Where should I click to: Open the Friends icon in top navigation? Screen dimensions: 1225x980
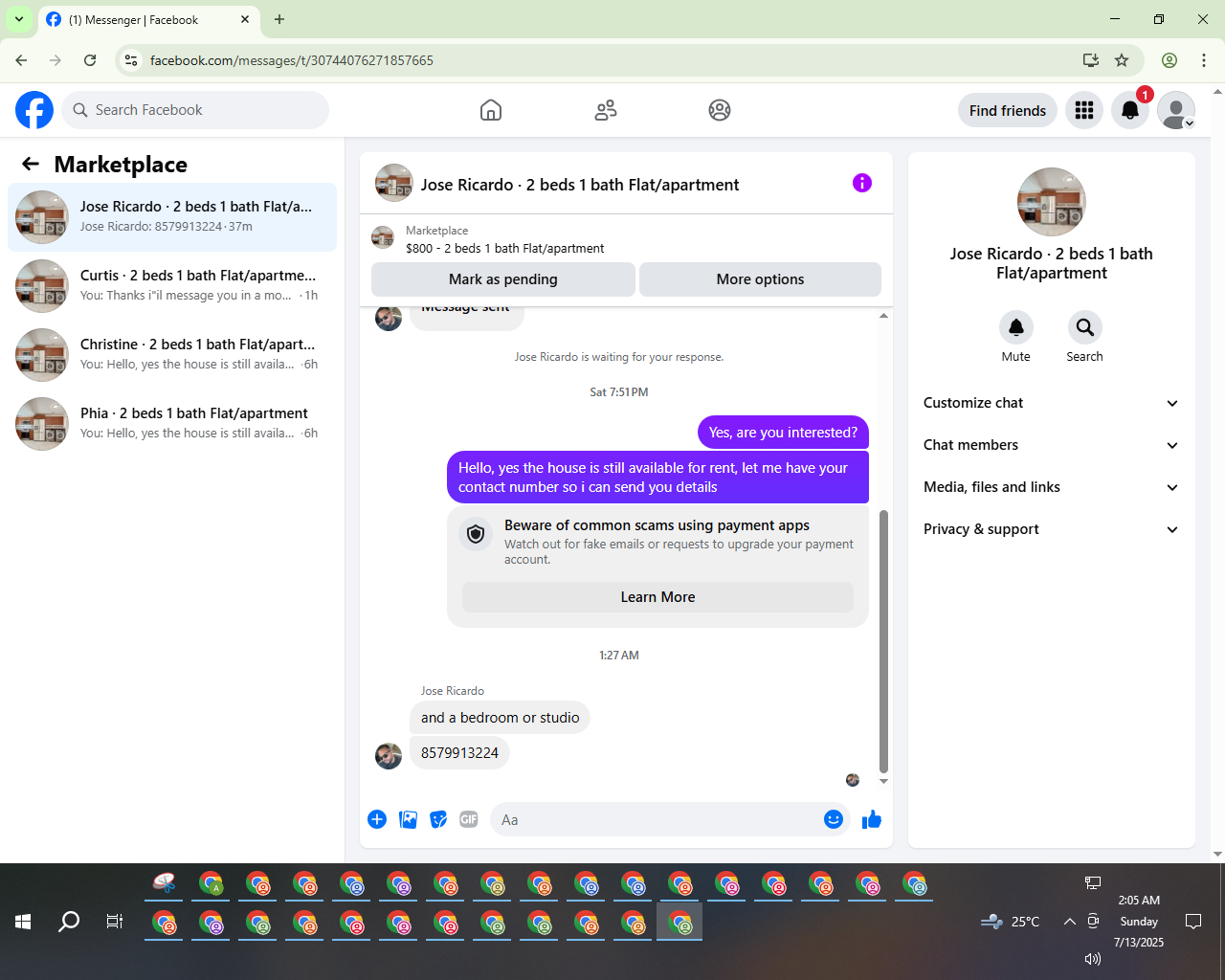click(x=606, y=110)
